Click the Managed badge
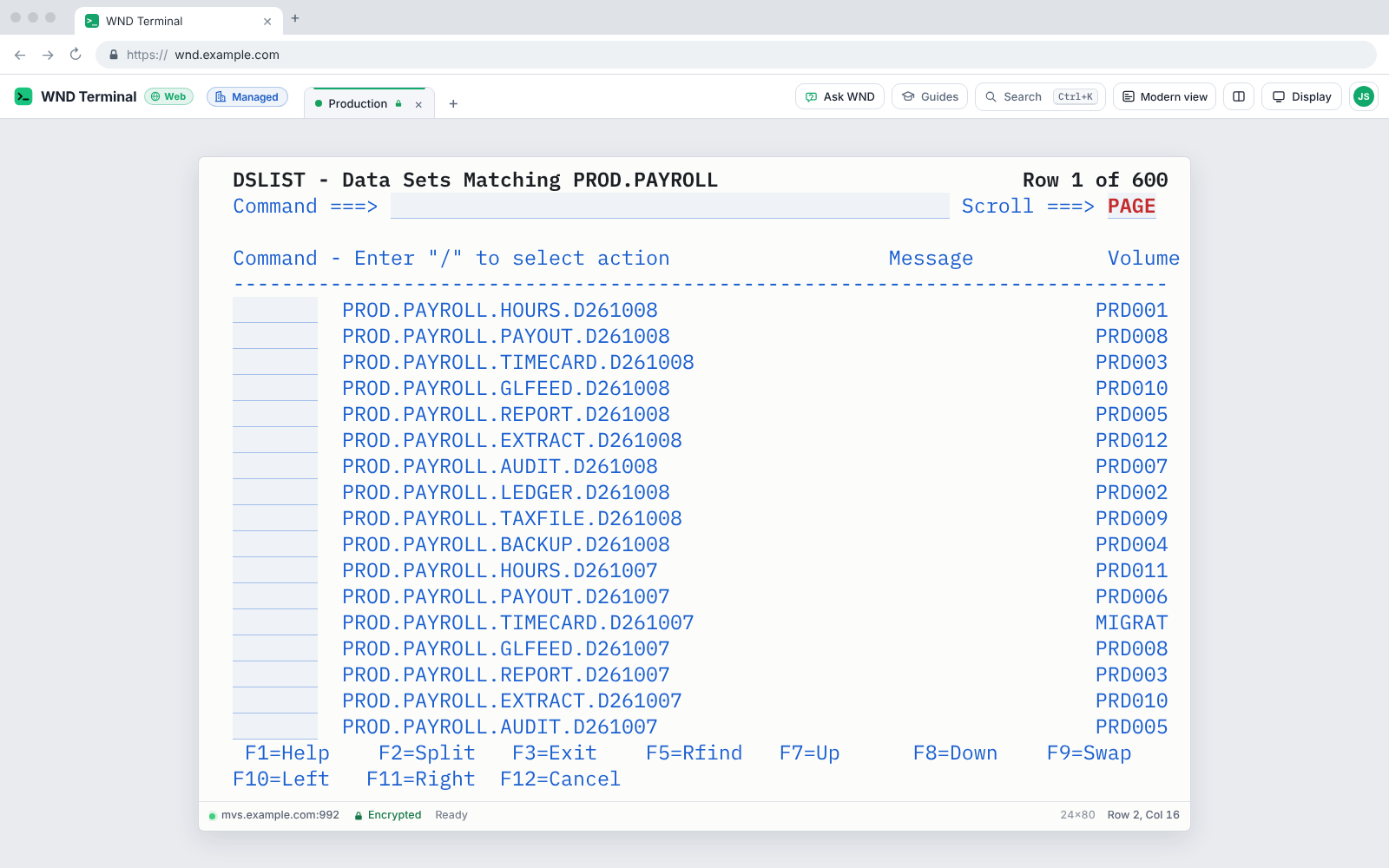The image size is (1389, 868). point(247,96)
